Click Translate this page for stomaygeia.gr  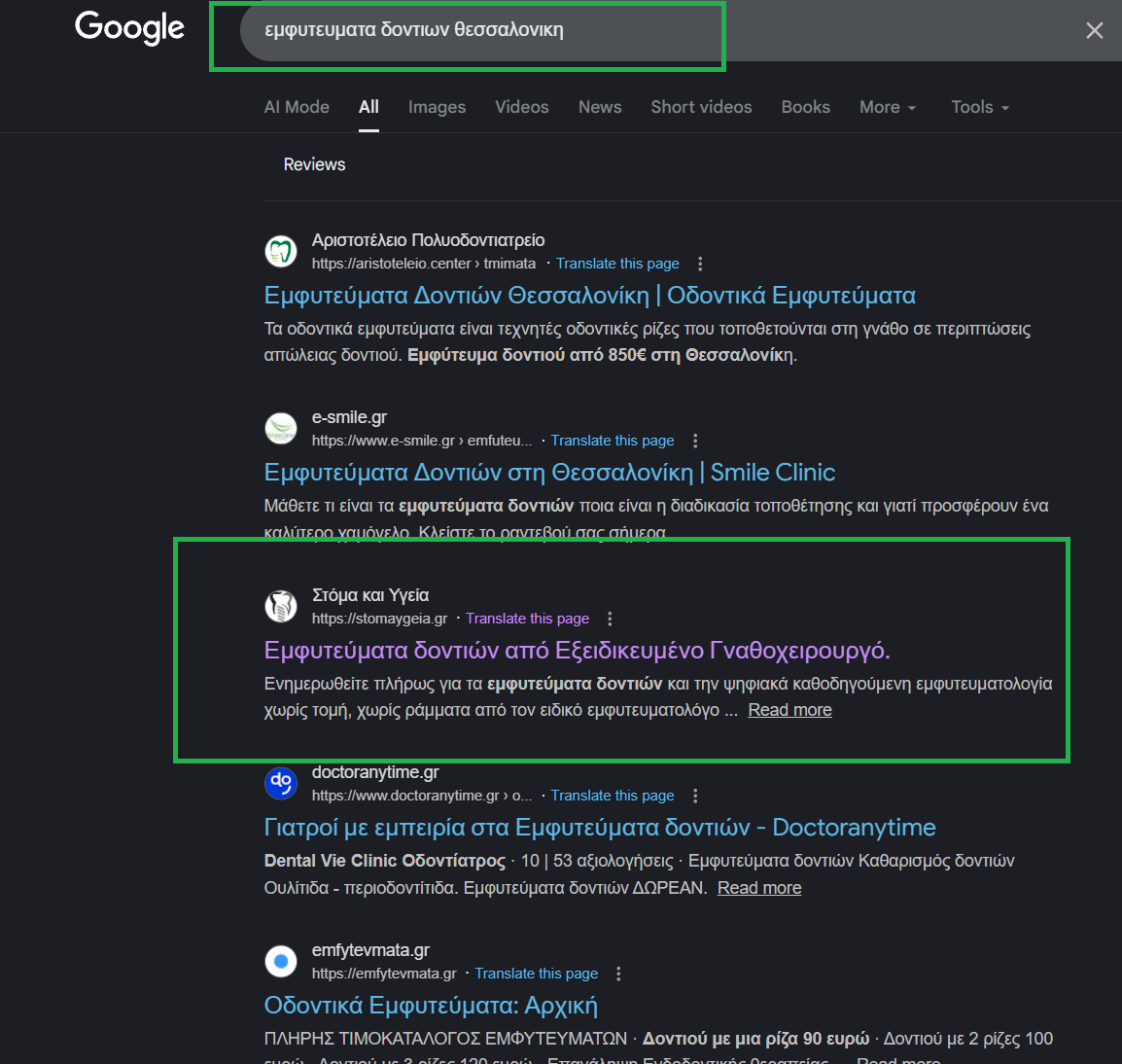pyautogui.click(x=527, y=619)
